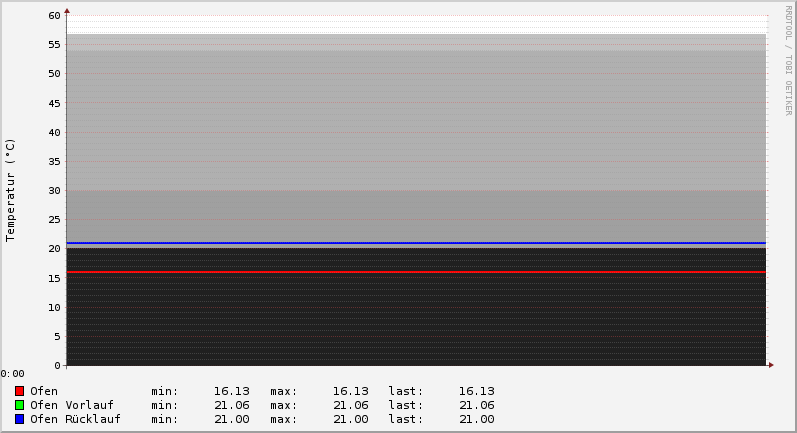Viewport: 797px width, 433px height.
Task: Click the red Ofen line in the graph
Action: coord(400,272)
